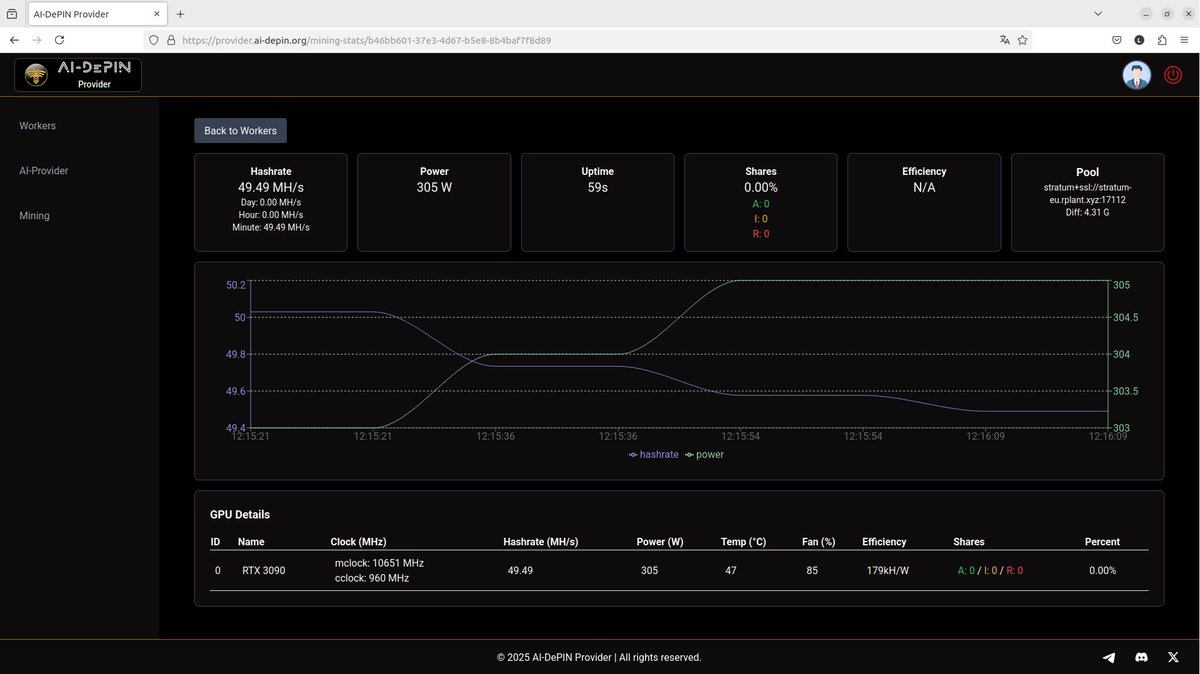Viewport: 1200px width, 674px height.
Task: Reload the current browser page
Action: [x=59, y=40]
